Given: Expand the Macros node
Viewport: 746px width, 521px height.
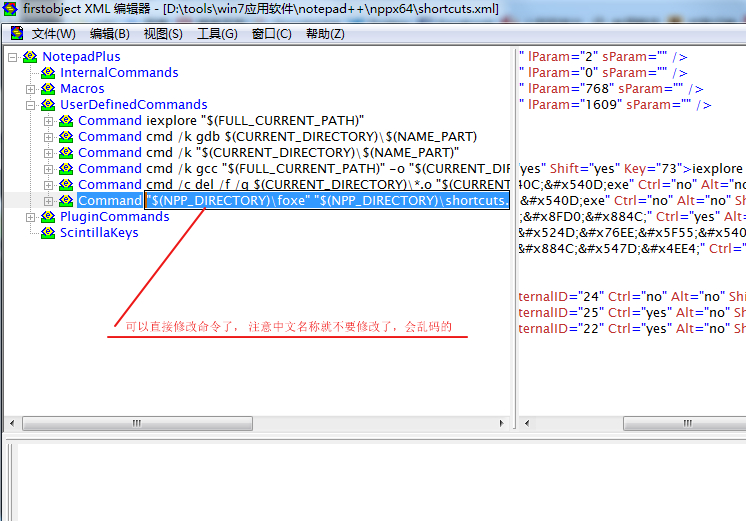Looking at the screenshot, I should pyautogui.click(x=30, y=89).
